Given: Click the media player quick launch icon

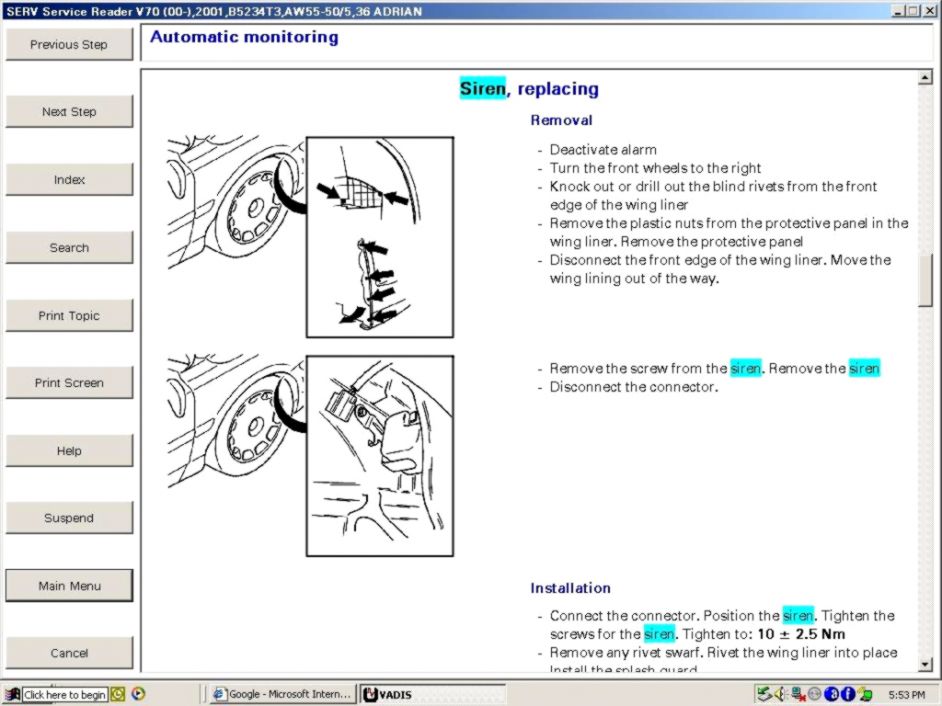Looking at the screenshot, I should pyautogui.click(x=138, y=694).
